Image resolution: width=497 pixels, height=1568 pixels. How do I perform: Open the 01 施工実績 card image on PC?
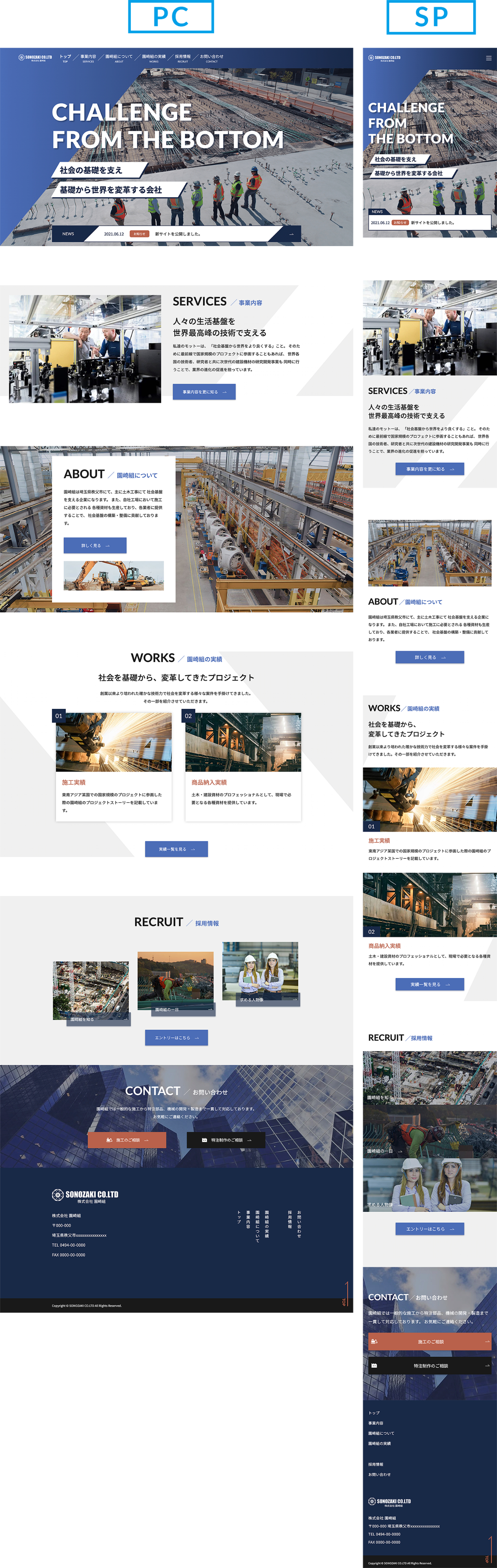114,743
